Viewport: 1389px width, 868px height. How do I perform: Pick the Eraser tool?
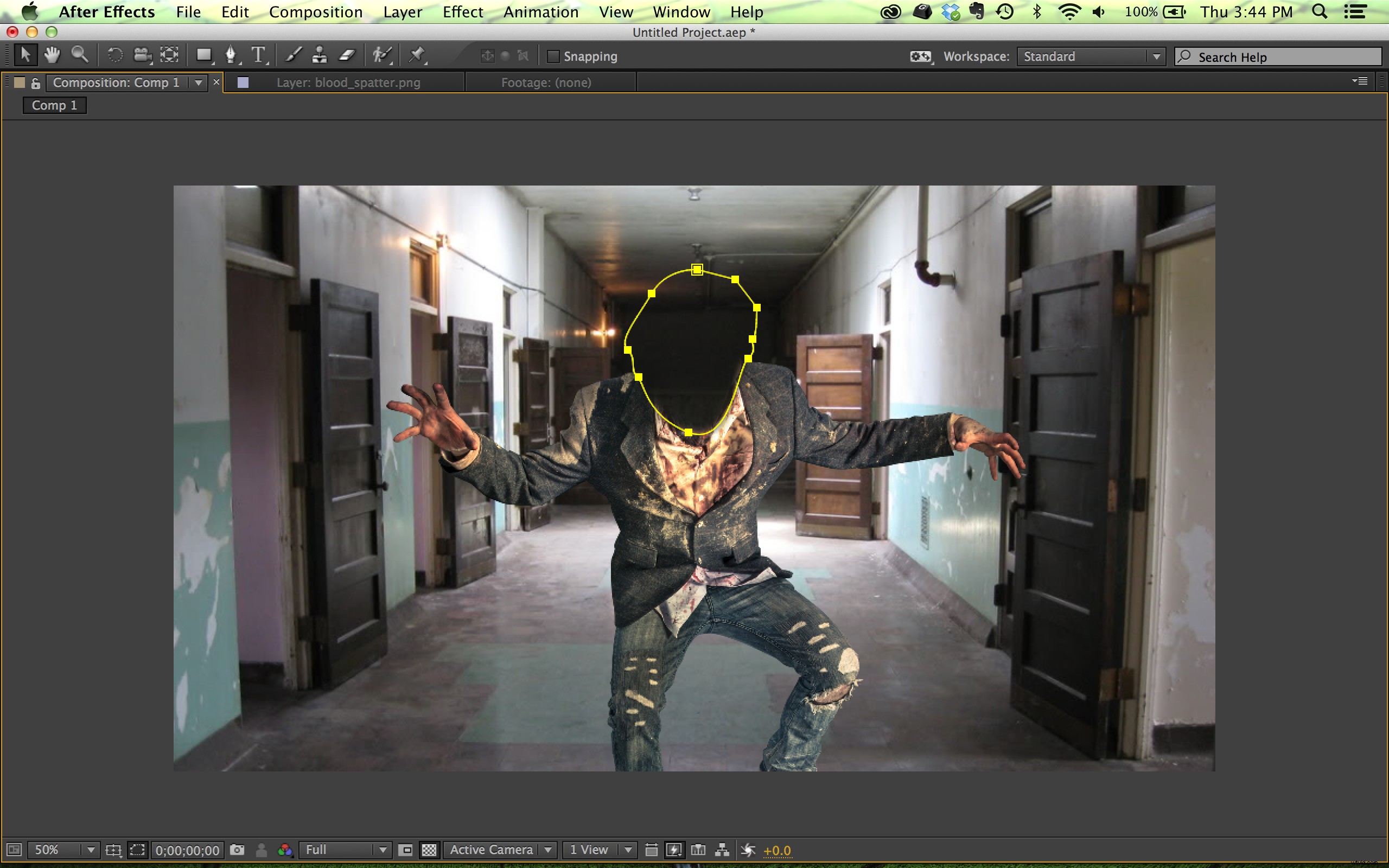(348, 56)
